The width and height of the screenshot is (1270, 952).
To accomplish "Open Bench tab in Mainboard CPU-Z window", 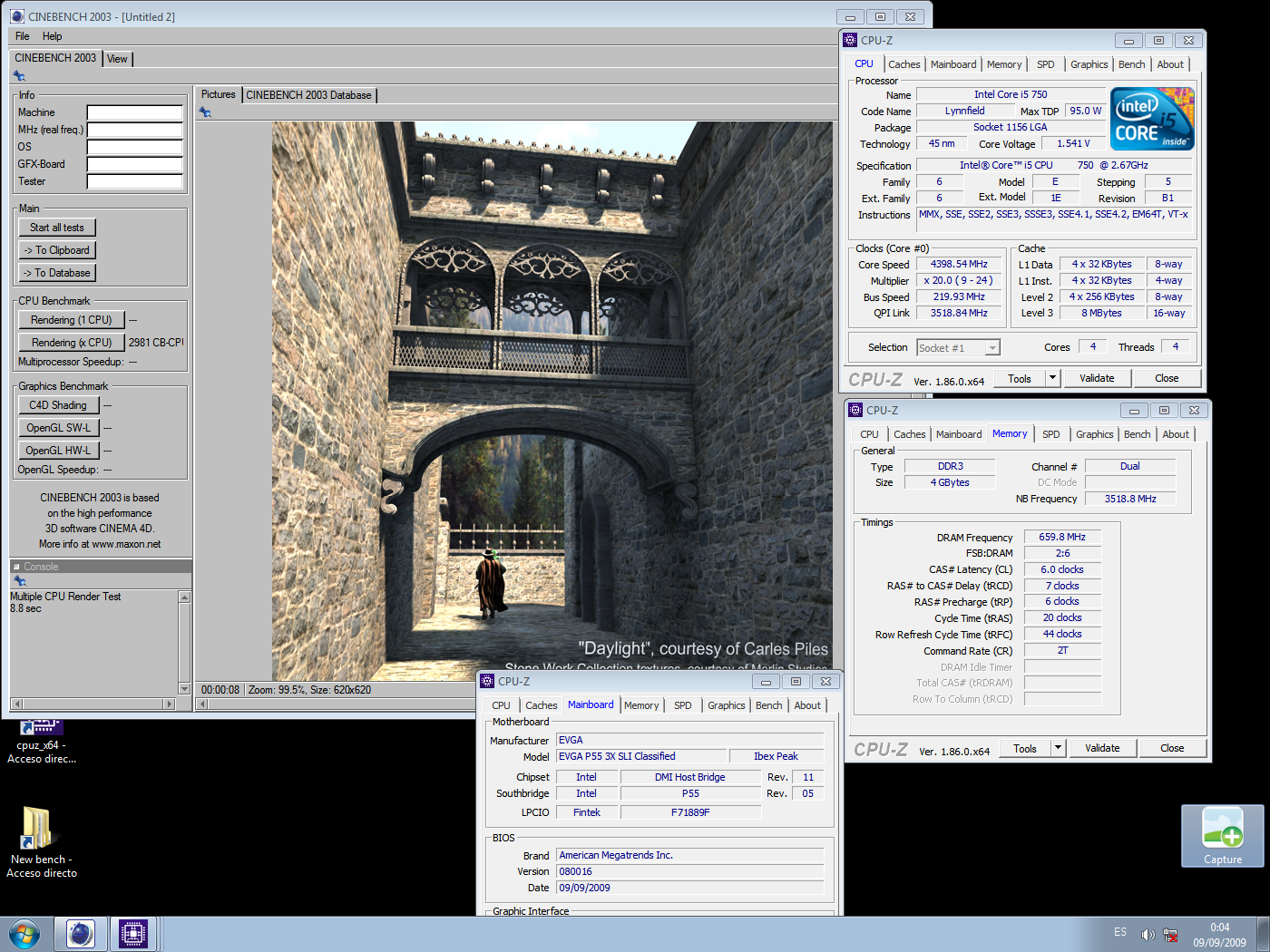I will click(768, 705).
